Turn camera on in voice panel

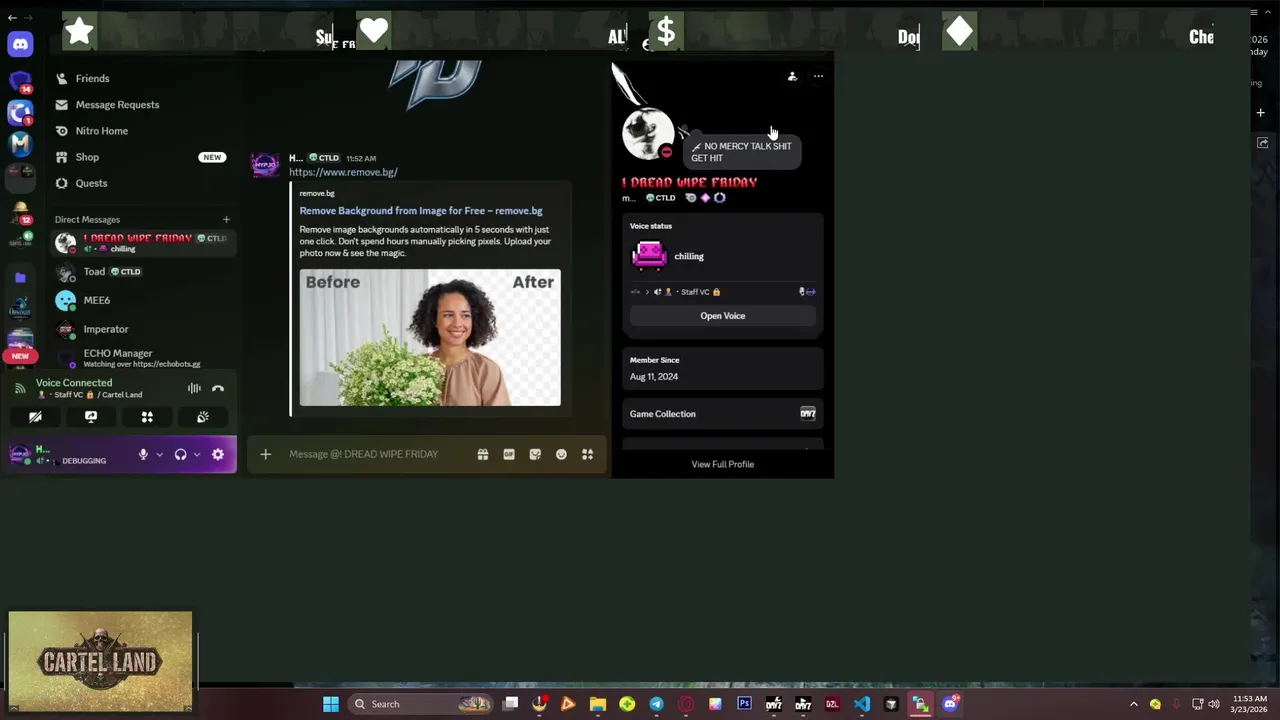[35, 417]
